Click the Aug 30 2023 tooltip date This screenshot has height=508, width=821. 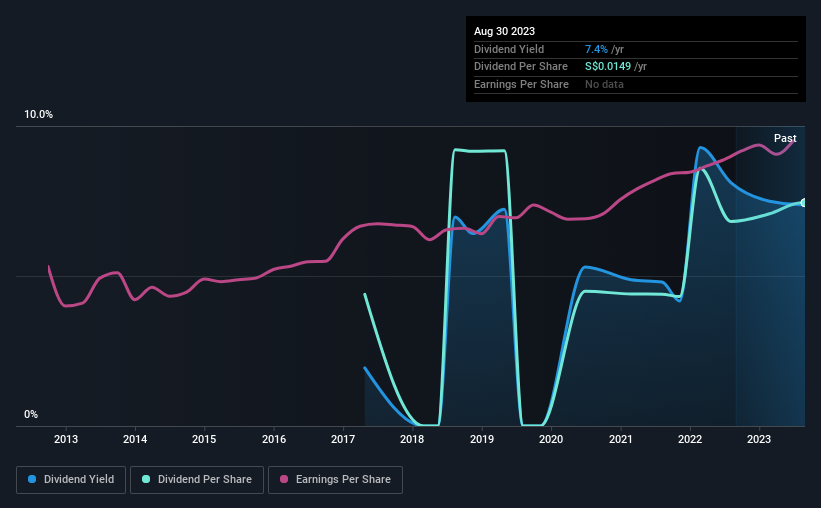pos(504,31)
